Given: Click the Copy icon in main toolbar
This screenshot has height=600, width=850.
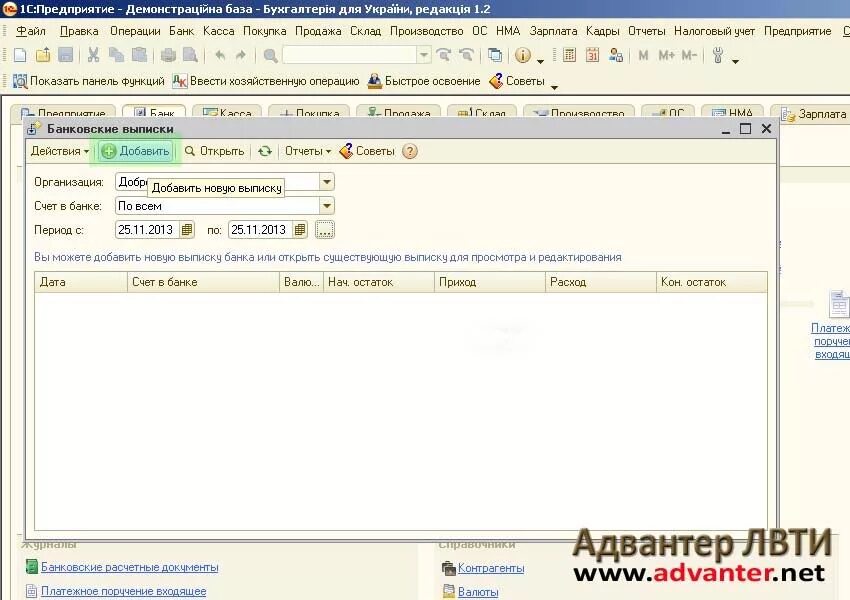Looking at the screenshot, I should click(x=116, y=55).
